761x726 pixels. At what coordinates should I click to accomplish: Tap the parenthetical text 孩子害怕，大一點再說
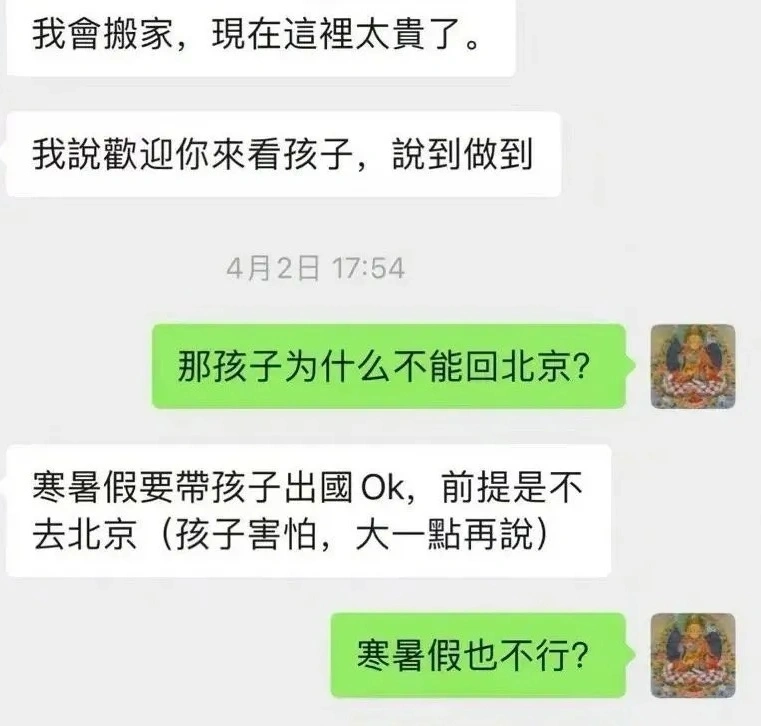coord(354,535)
